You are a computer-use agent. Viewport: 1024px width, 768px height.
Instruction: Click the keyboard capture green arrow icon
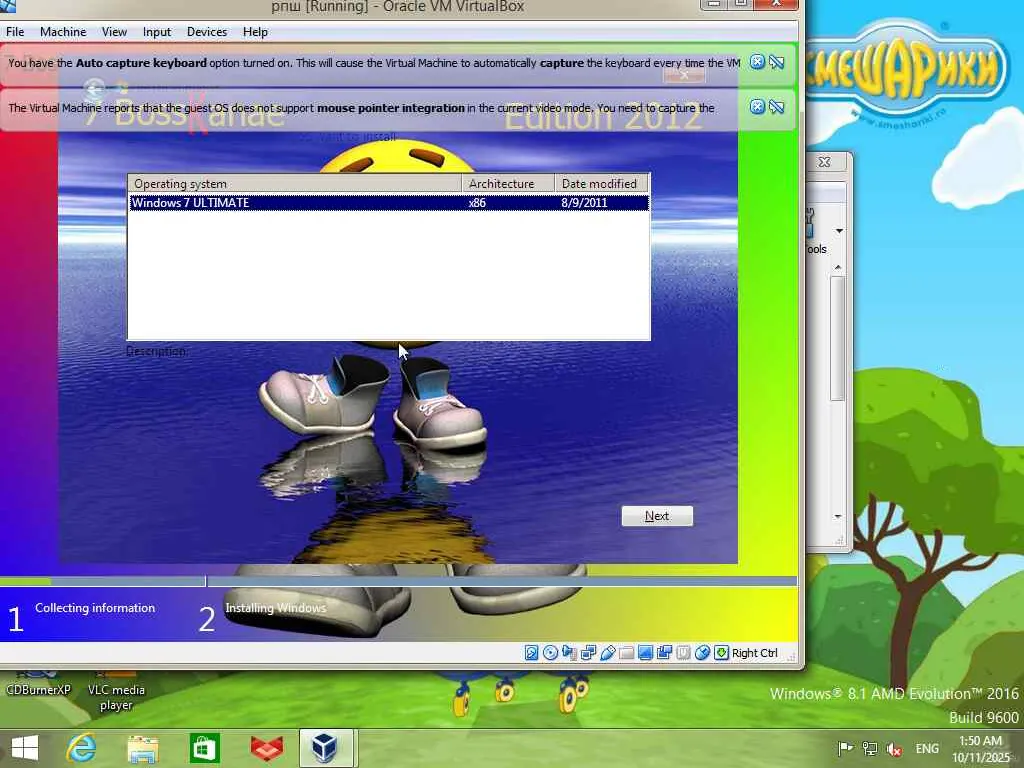(721, 652)
